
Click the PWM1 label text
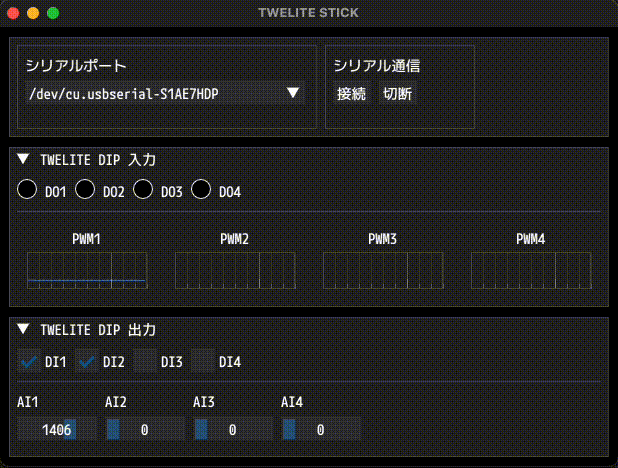tap(86, 239)
